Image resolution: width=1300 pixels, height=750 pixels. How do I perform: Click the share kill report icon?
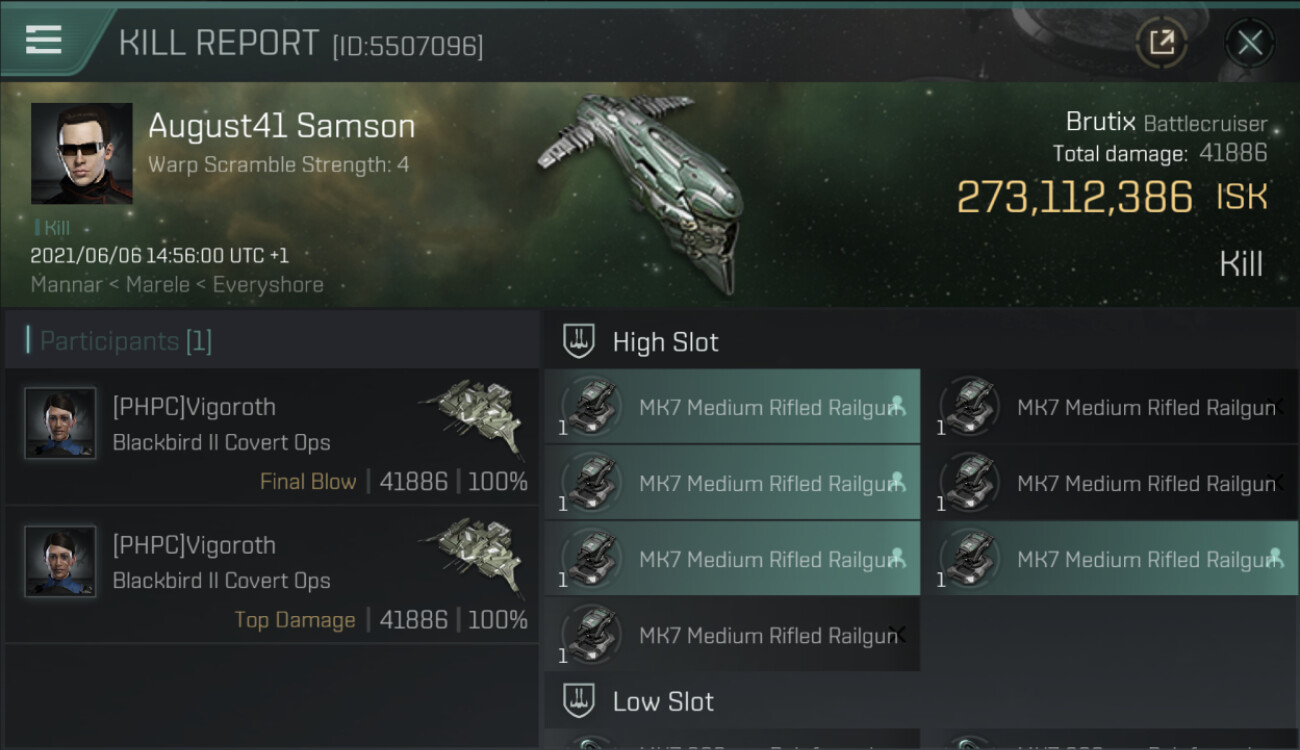tap(1161, 42)
